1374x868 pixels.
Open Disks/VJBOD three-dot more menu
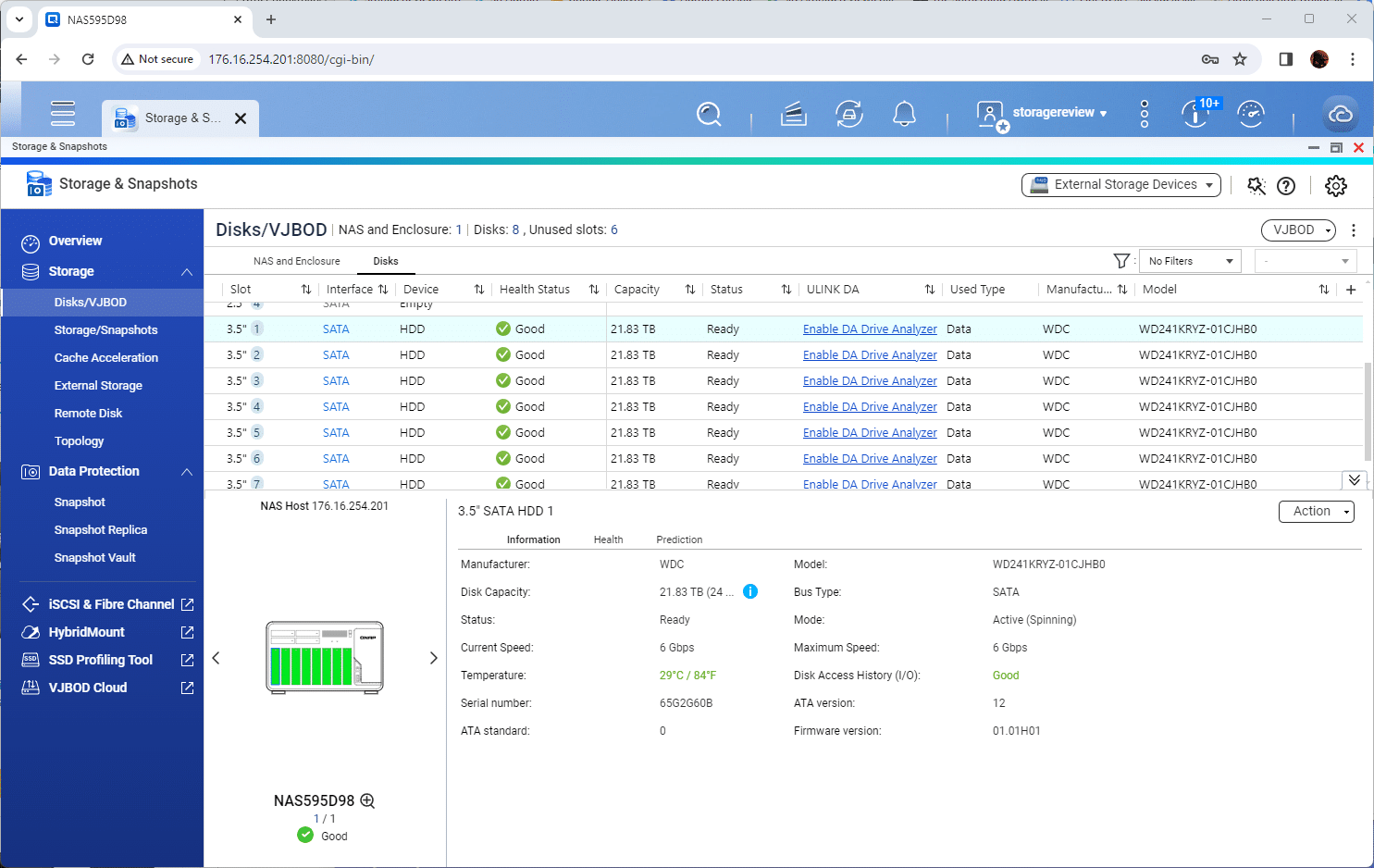tap(1354, 229)
